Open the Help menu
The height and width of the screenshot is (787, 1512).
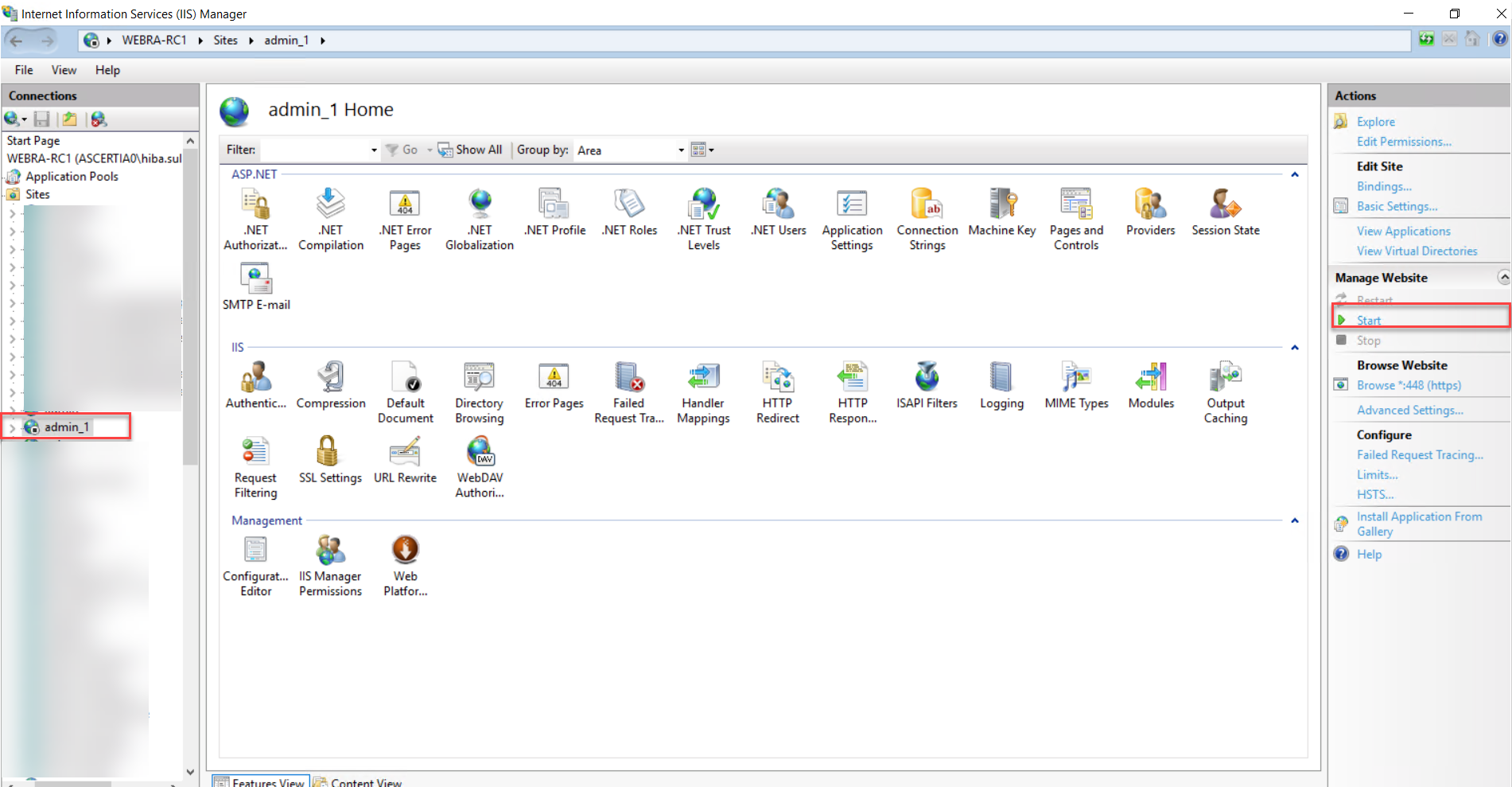(x=107, y=70)
